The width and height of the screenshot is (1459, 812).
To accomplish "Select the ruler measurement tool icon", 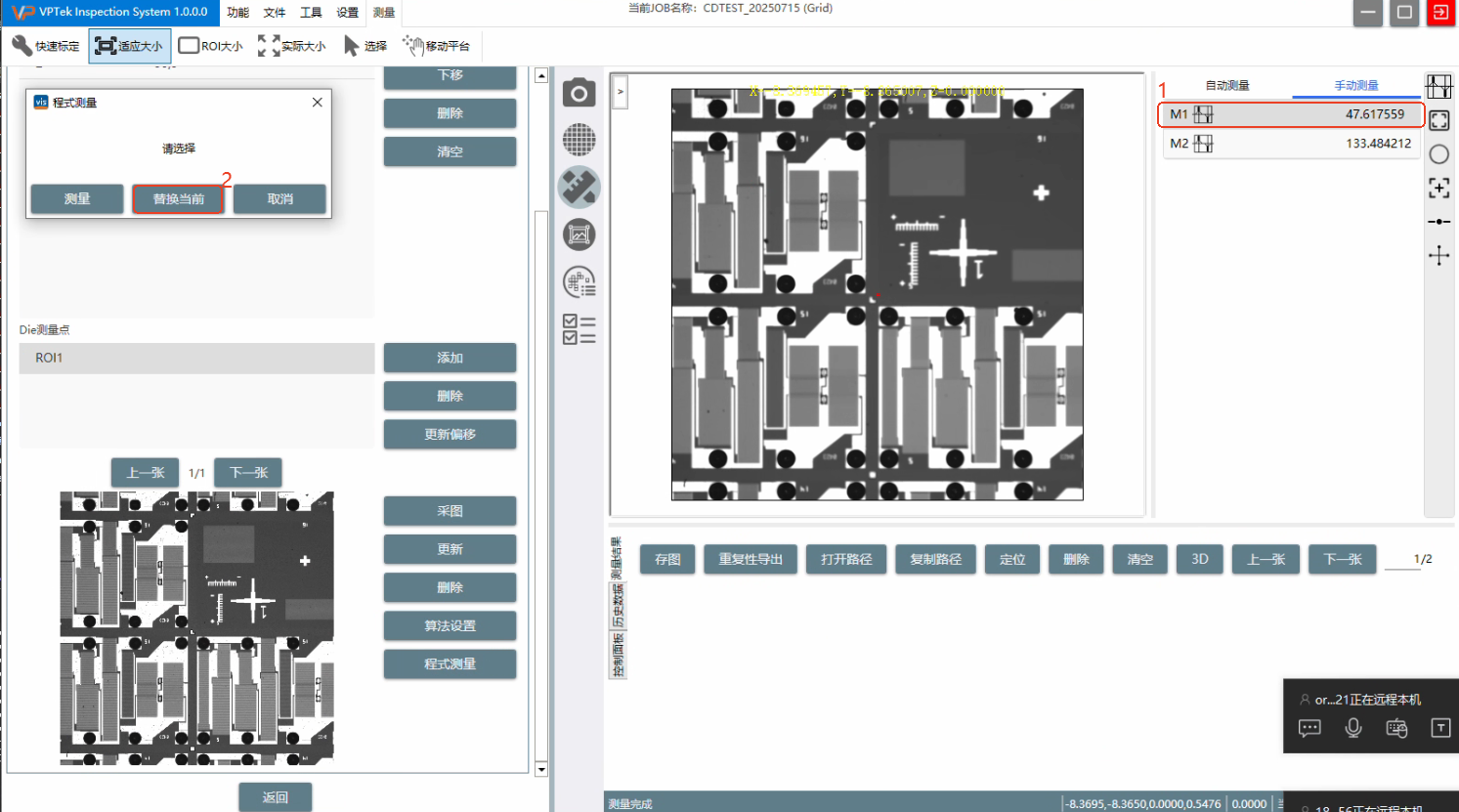I will [x=579, y=187].
